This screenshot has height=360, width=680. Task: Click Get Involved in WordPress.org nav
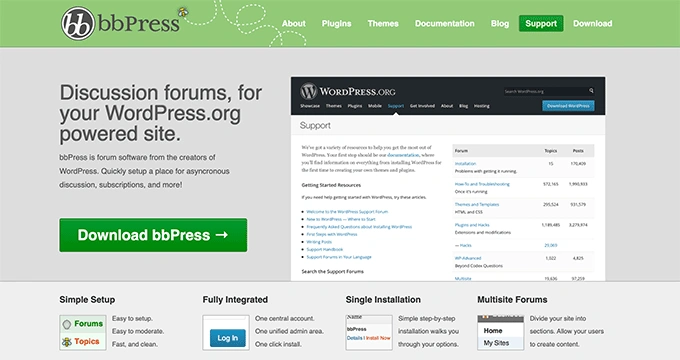pos(422,106)
